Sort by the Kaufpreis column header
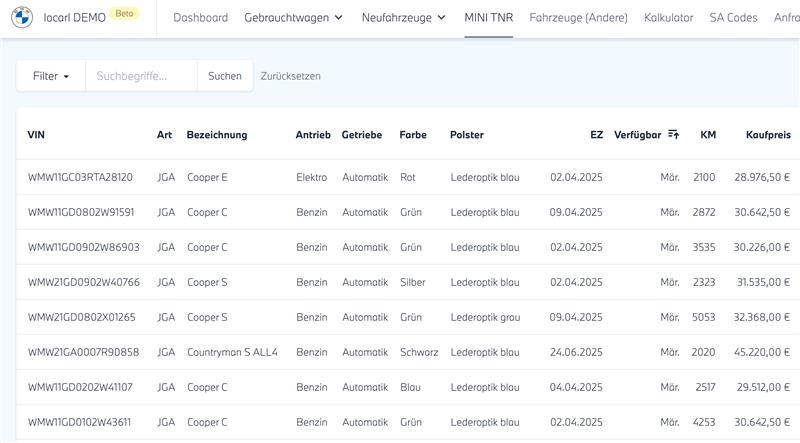 pos(768,135)
